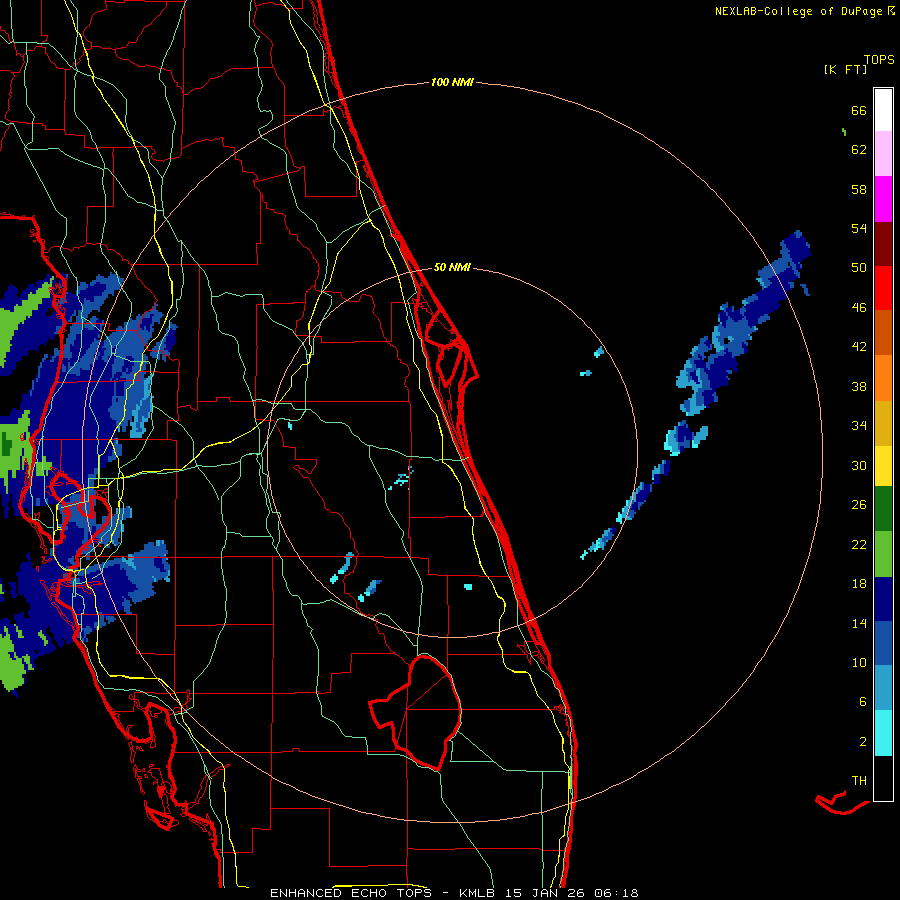
Task: Click the [K FT] units label
Action: coord(845,70)
